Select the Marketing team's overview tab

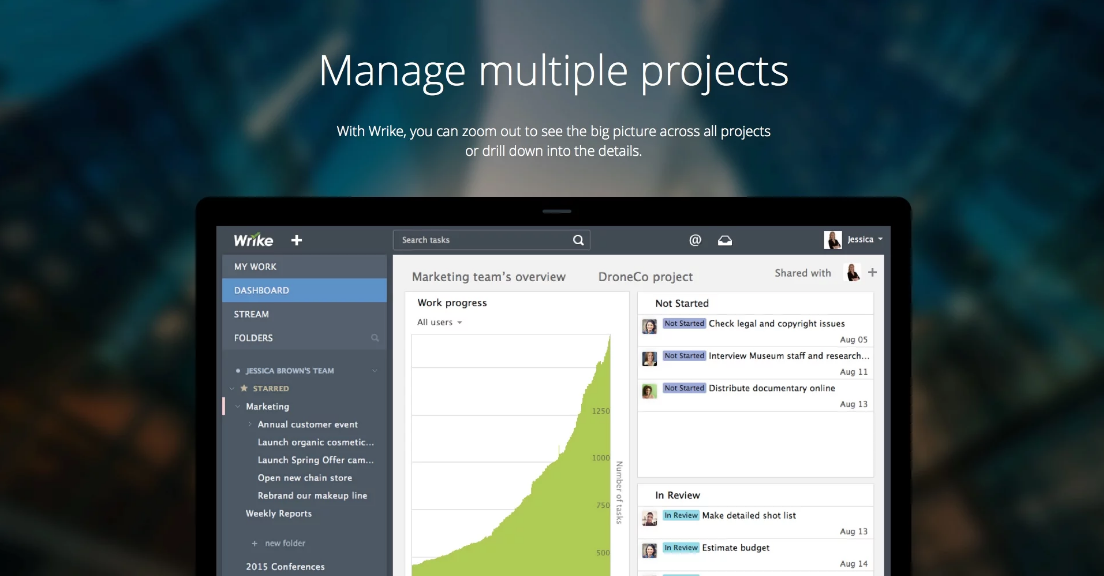coord(488,277)
